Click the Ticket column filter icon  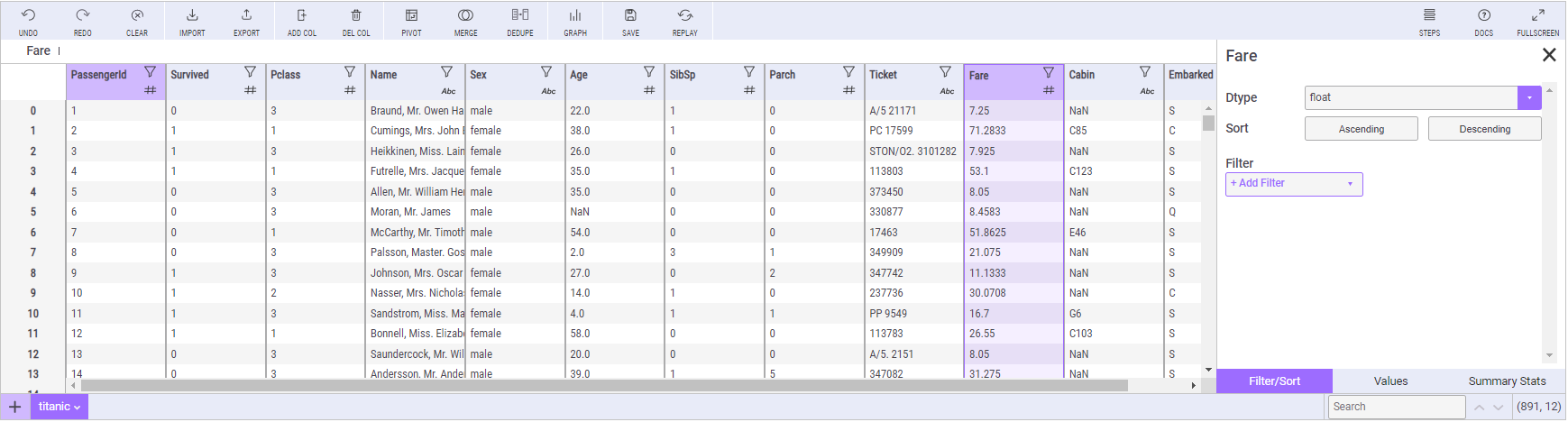point(945,72)
